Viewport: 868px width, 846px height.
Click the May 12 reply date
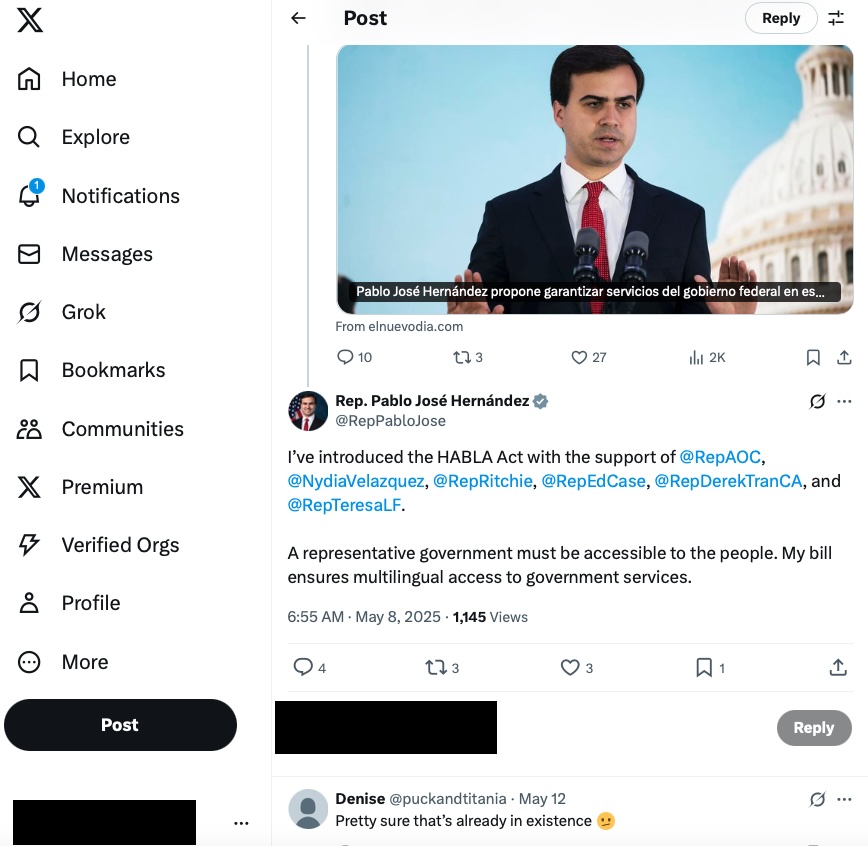[542, 799]
